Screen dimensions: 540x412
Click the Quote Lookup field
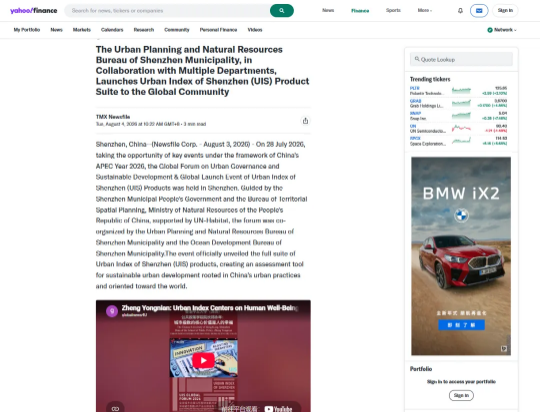coord(461,59)
